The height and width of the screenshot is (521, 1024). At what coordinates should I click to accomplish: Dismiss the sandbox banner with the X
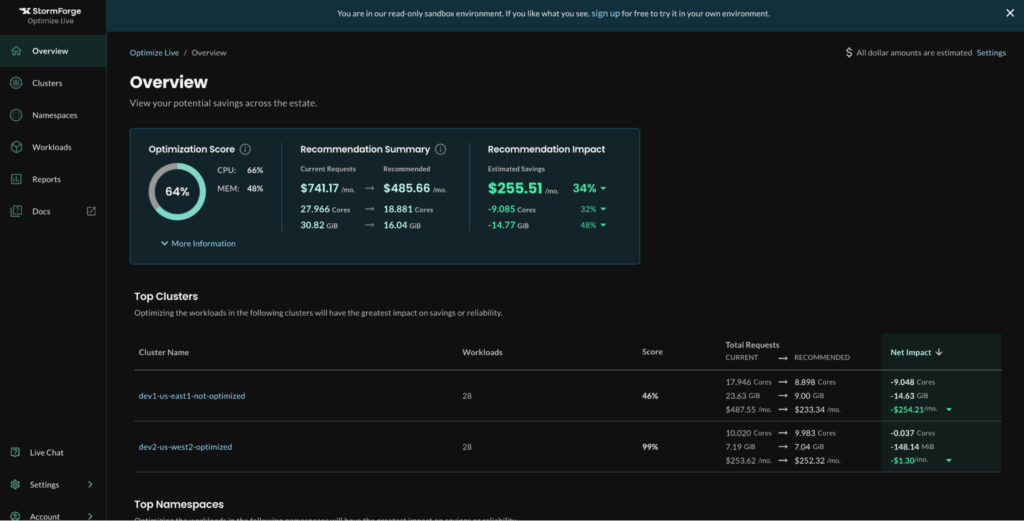point(1010,13)
